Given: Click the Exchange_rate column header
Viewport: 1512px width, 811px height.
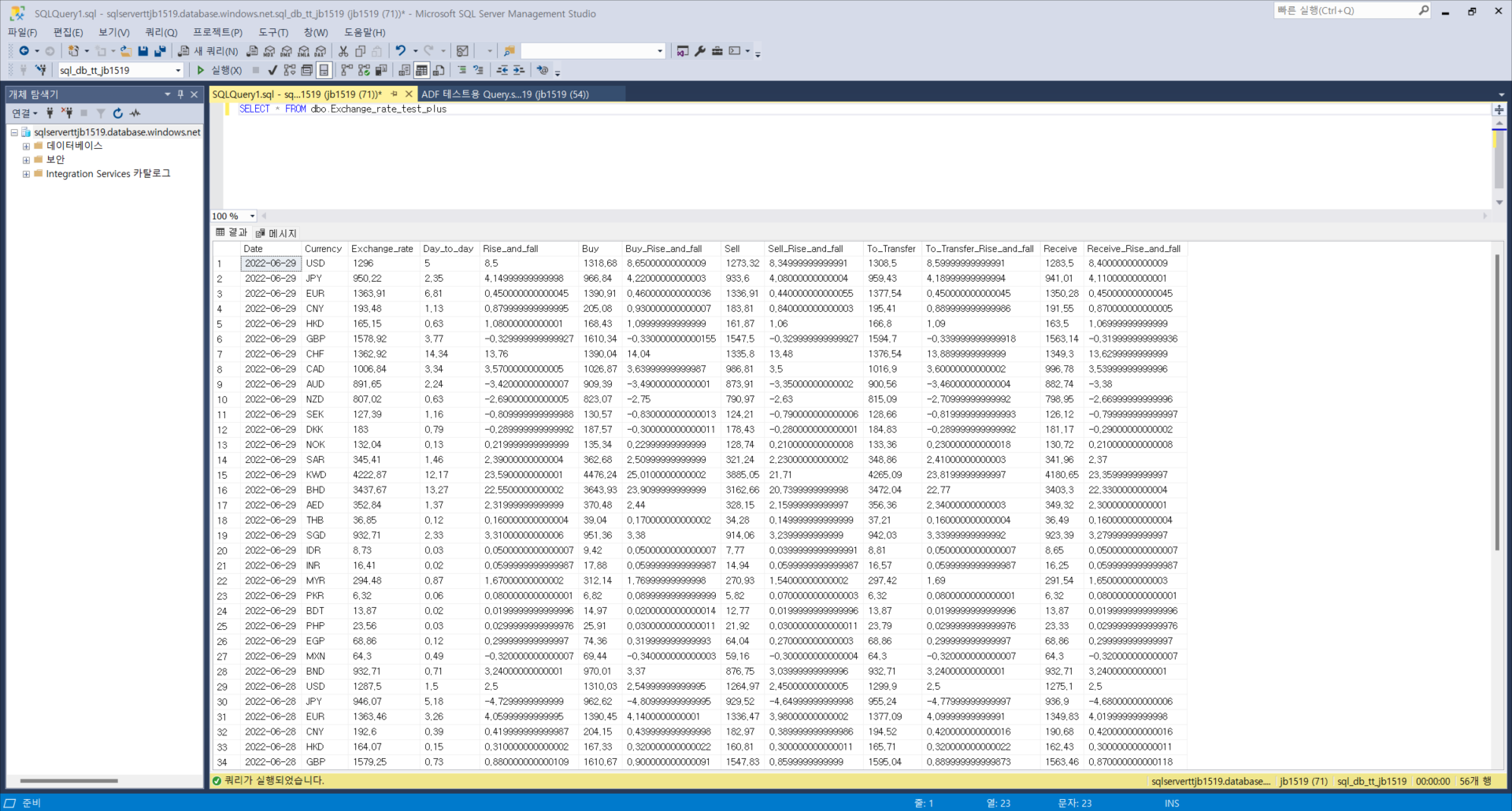Looking at the screenshot, I should (383, 249).
